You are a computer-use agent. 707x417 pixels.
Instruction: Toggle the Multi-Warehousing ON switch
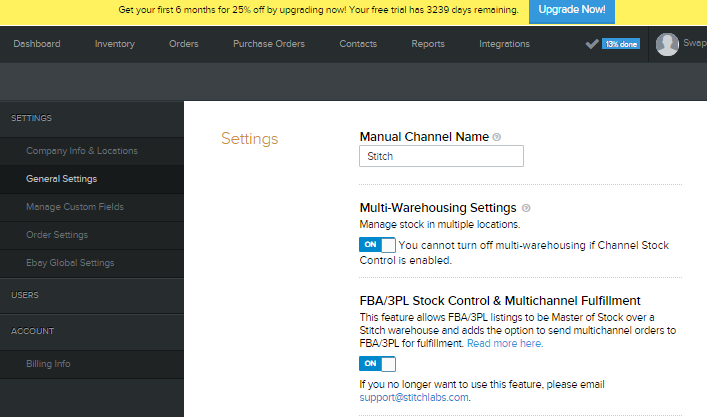[x=377, y=245]
